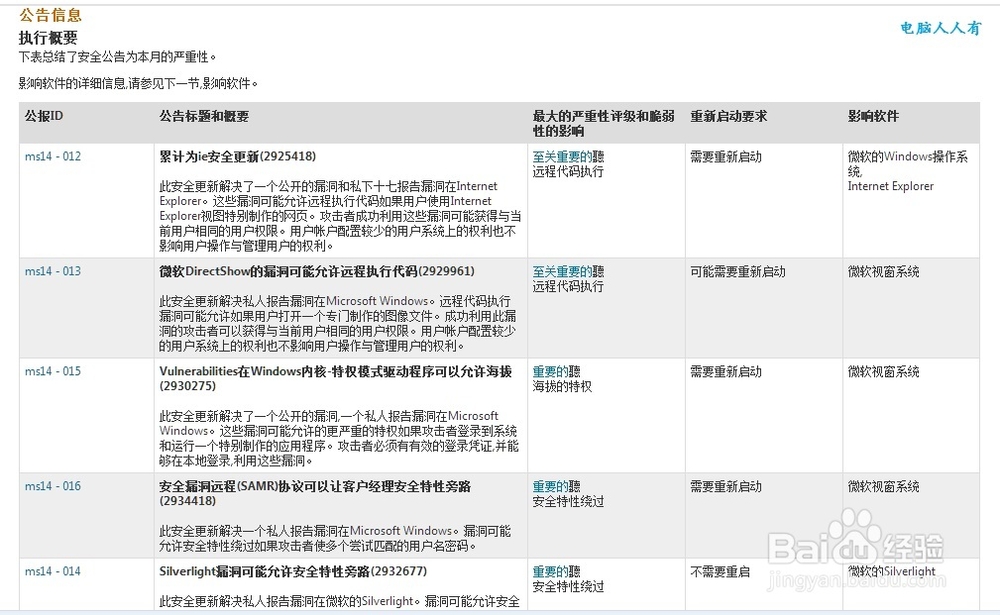Click 微软视窗系统 in ms14-013 row
The height and width of the screenshot is (615, 1000).
click(883, 271)
